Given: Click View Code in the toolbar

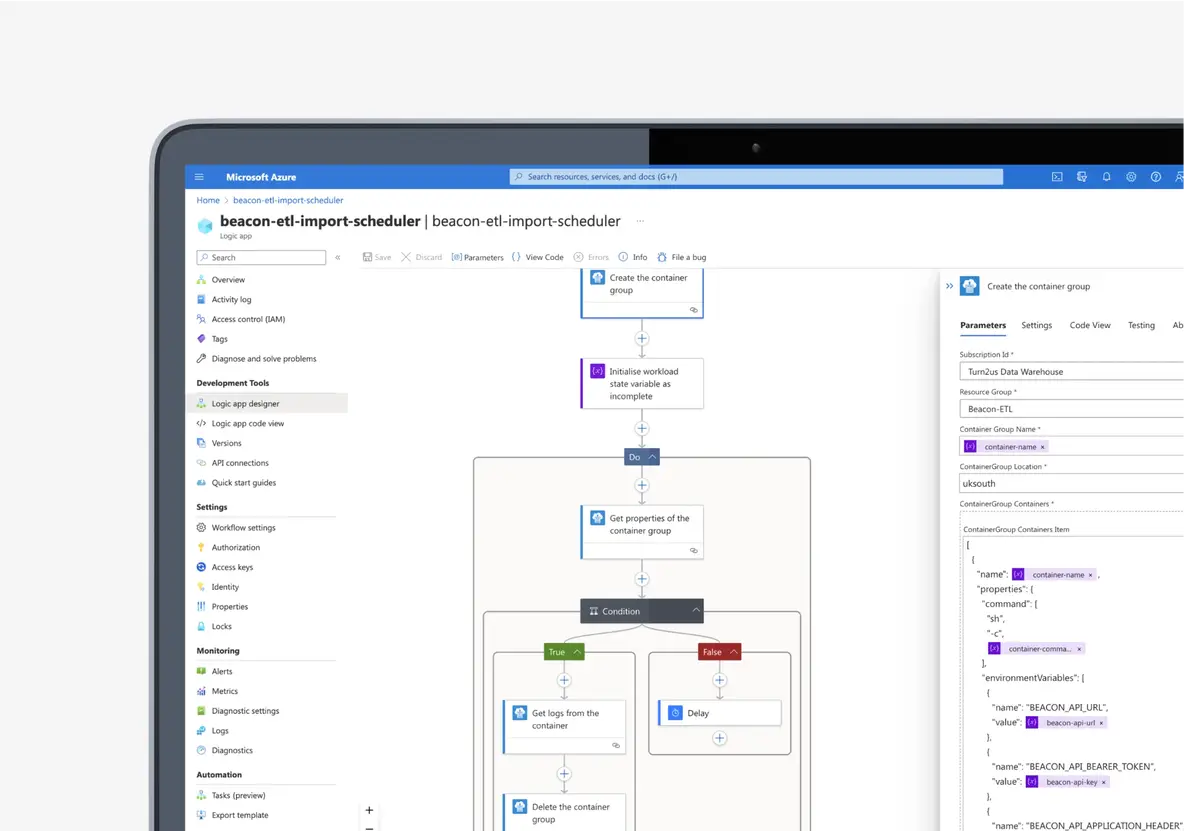Looking at the screenshot, I should [x=538, y=257].
